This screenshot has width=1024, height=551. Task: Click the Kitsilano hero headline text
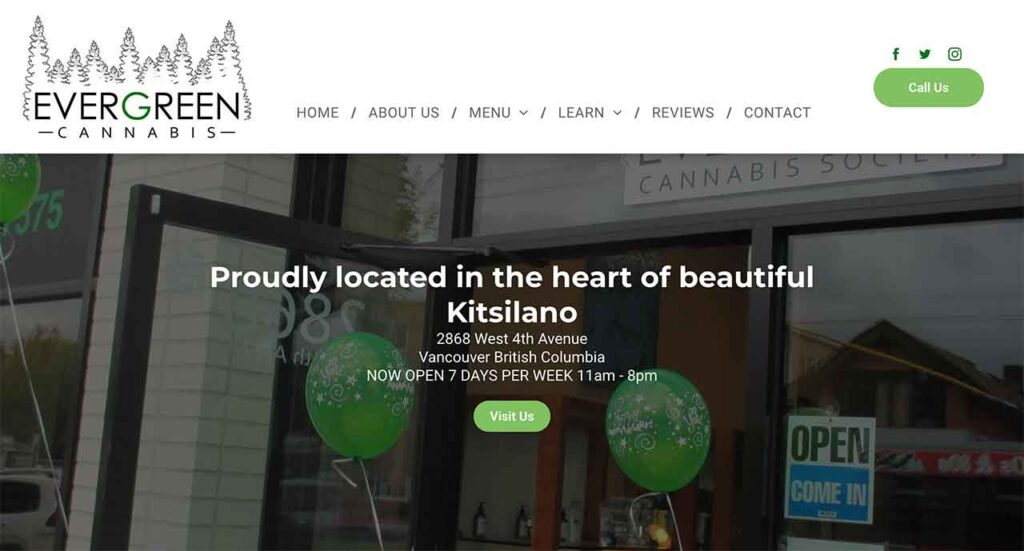(x=512, y=294)
